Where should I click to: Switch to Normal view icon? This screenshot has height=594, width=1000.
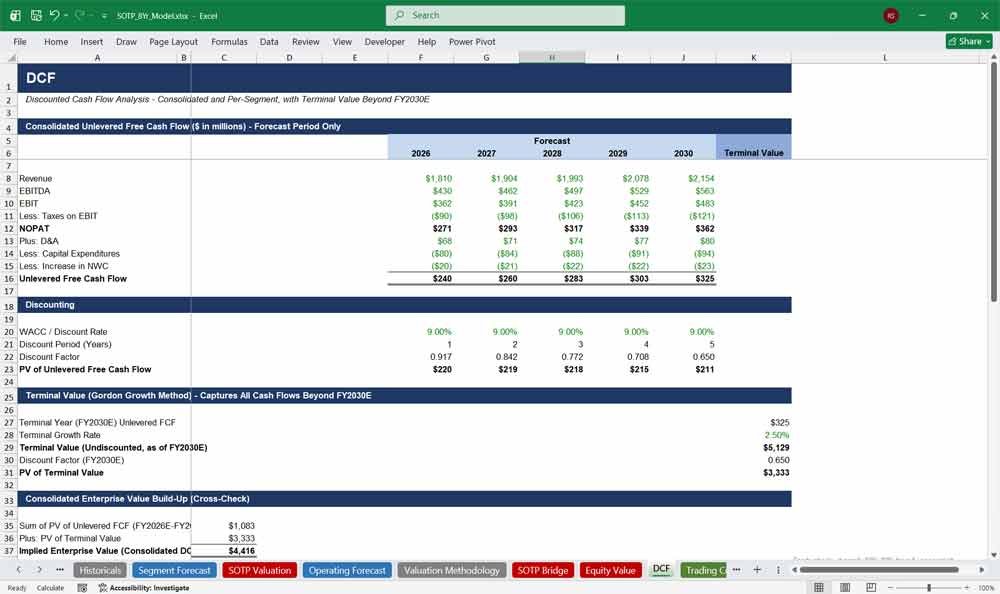819,588
